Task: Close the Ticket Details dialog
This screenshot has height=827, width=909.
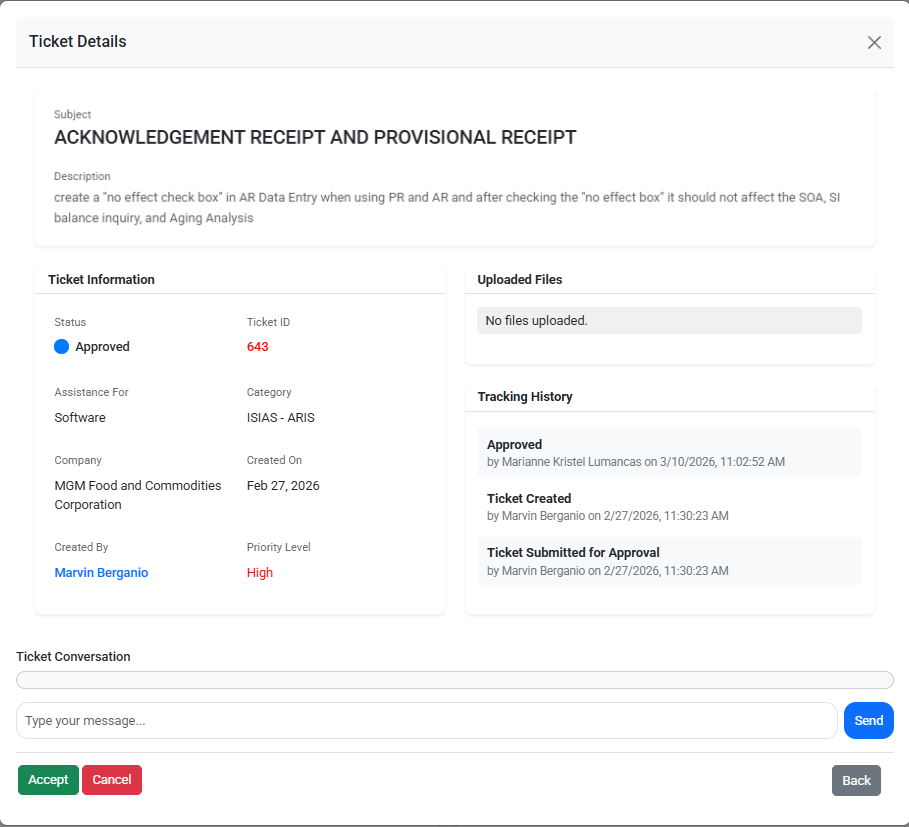Action: (x=874, y=42)
